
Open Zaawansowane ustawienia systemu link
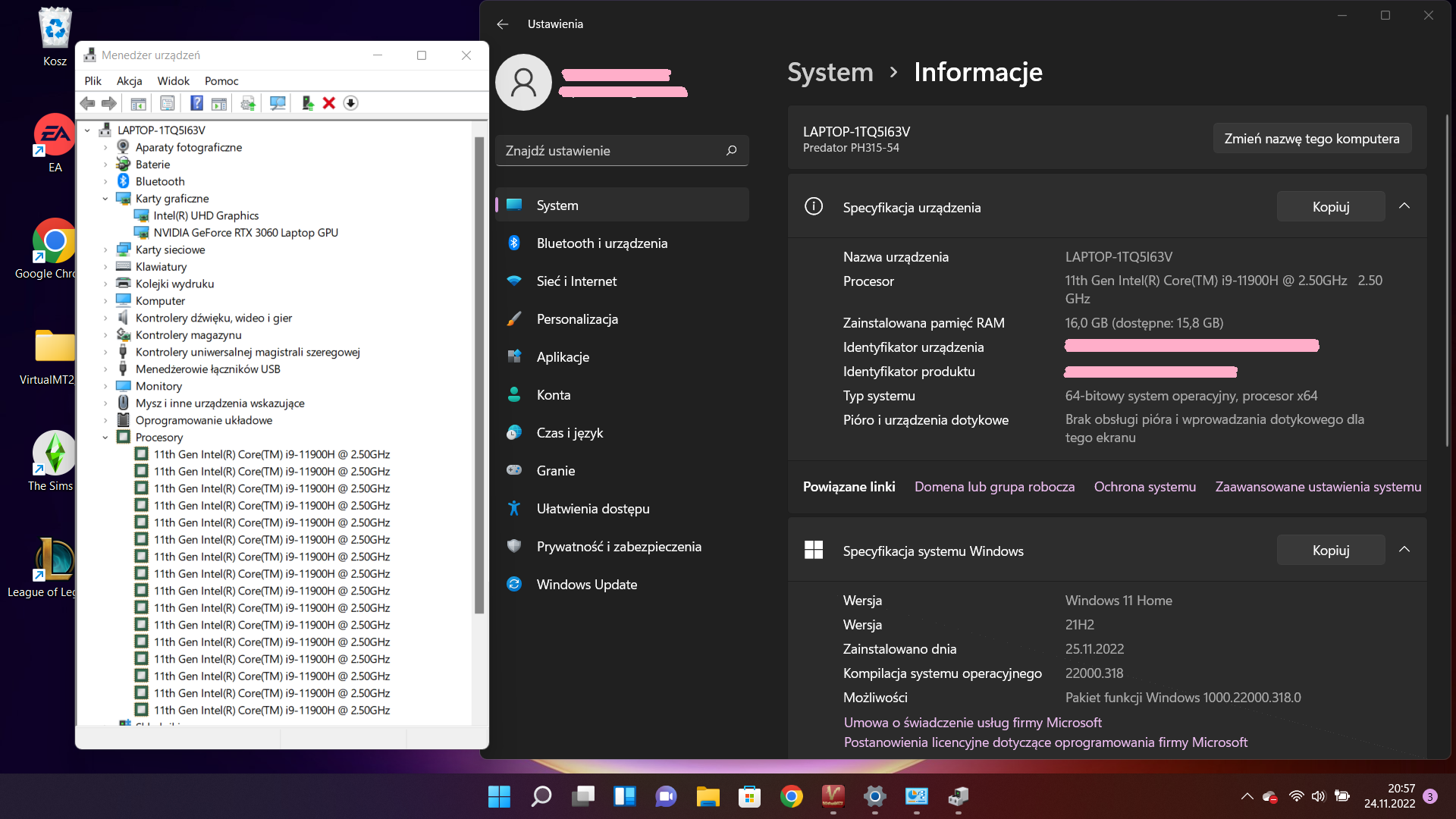[1318, 487]
